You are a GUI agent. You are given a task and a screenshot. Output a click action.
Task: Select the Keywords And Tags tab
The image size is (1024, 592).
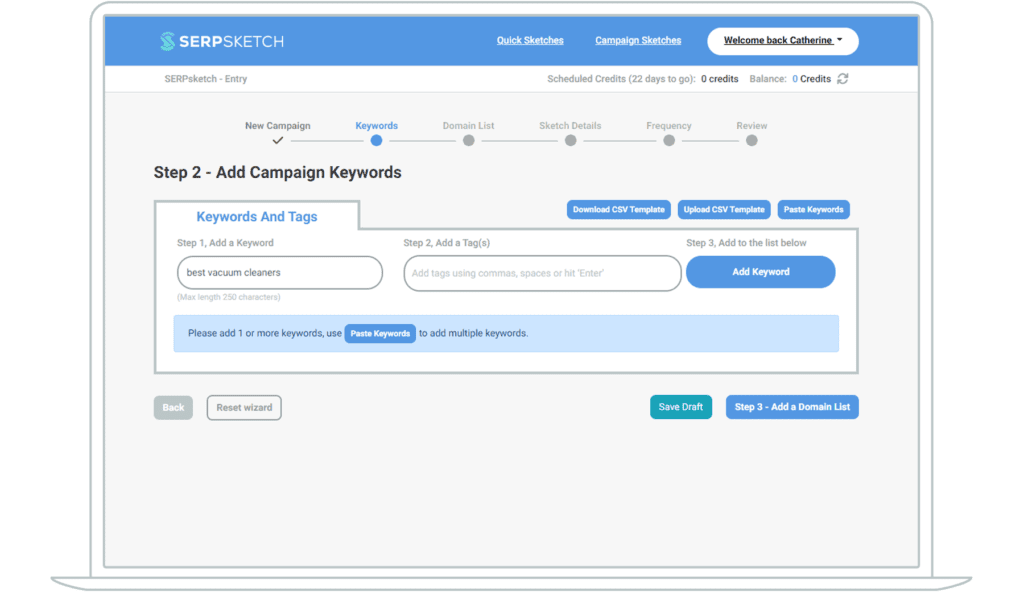pyautogui.click(x=257, y=216)
